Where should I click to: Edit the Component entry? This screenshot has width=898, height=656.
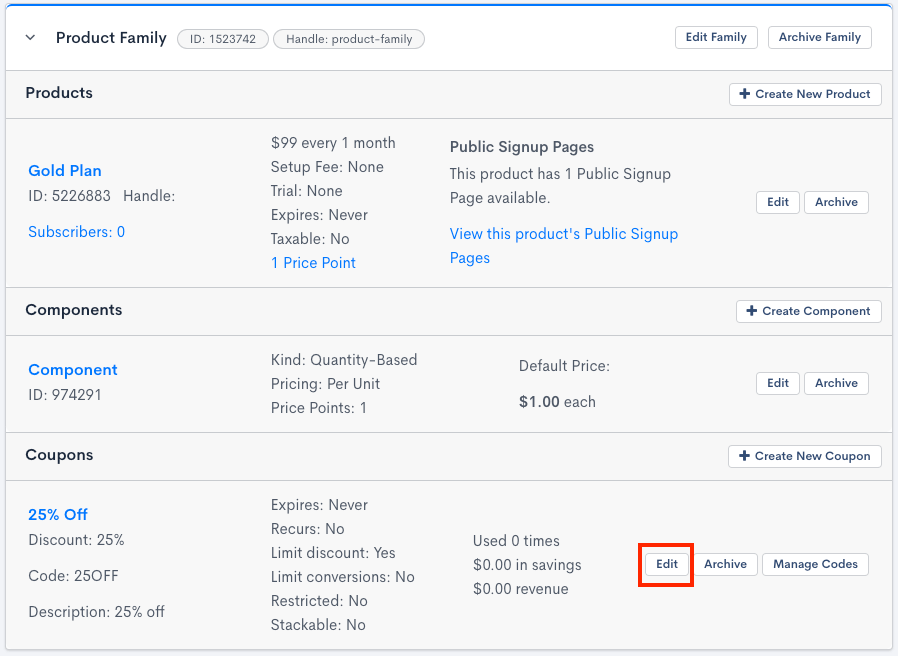click(778, 383)
